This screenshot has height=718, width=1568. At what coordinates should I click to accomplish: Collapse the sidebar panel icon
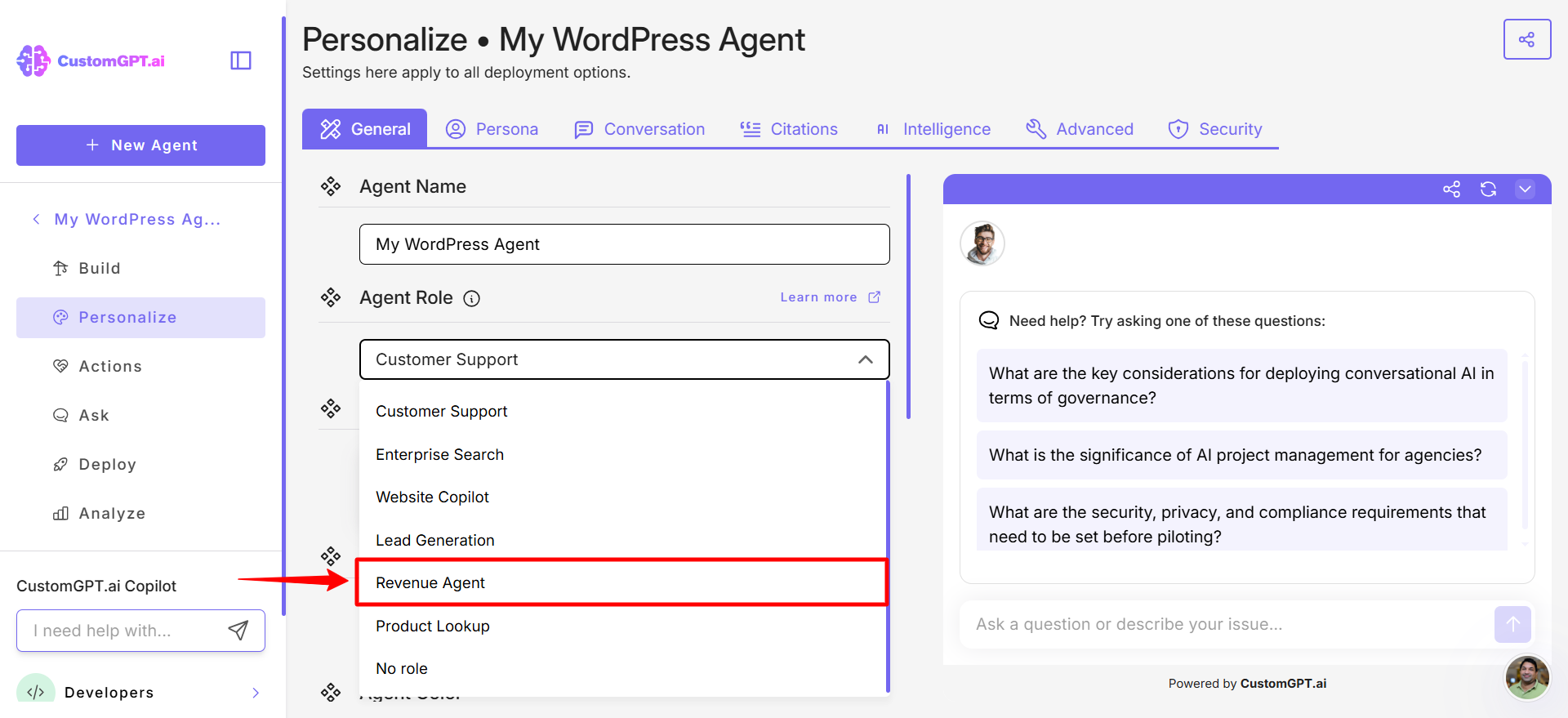click(241, 60)
